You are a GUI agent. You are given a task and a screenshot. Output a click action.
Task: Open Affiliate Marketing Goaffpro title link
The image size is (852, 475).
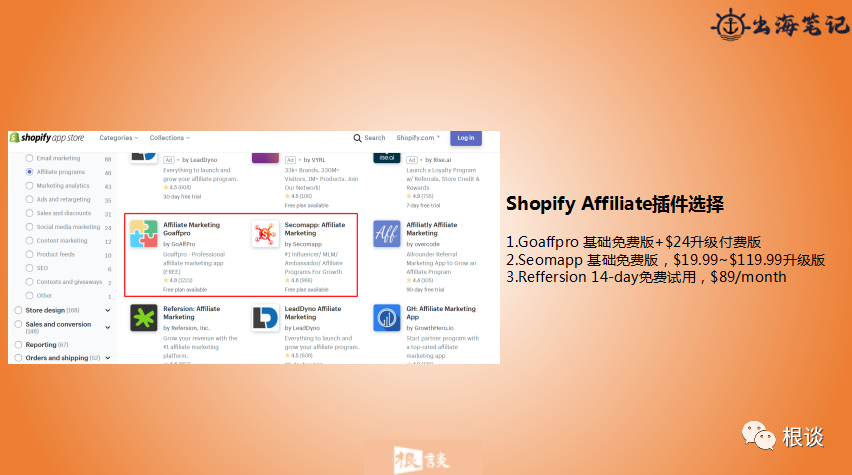(x=191, y=229)
